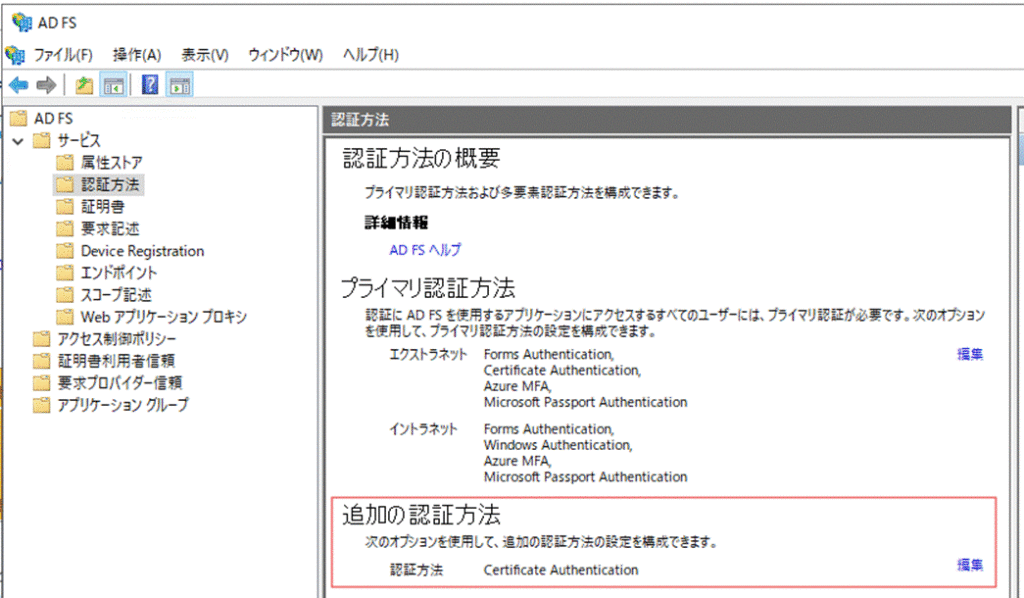The image size is (1024, 598).
Task: Open the ファイル(F) menu
Action: tap(63, 55)
